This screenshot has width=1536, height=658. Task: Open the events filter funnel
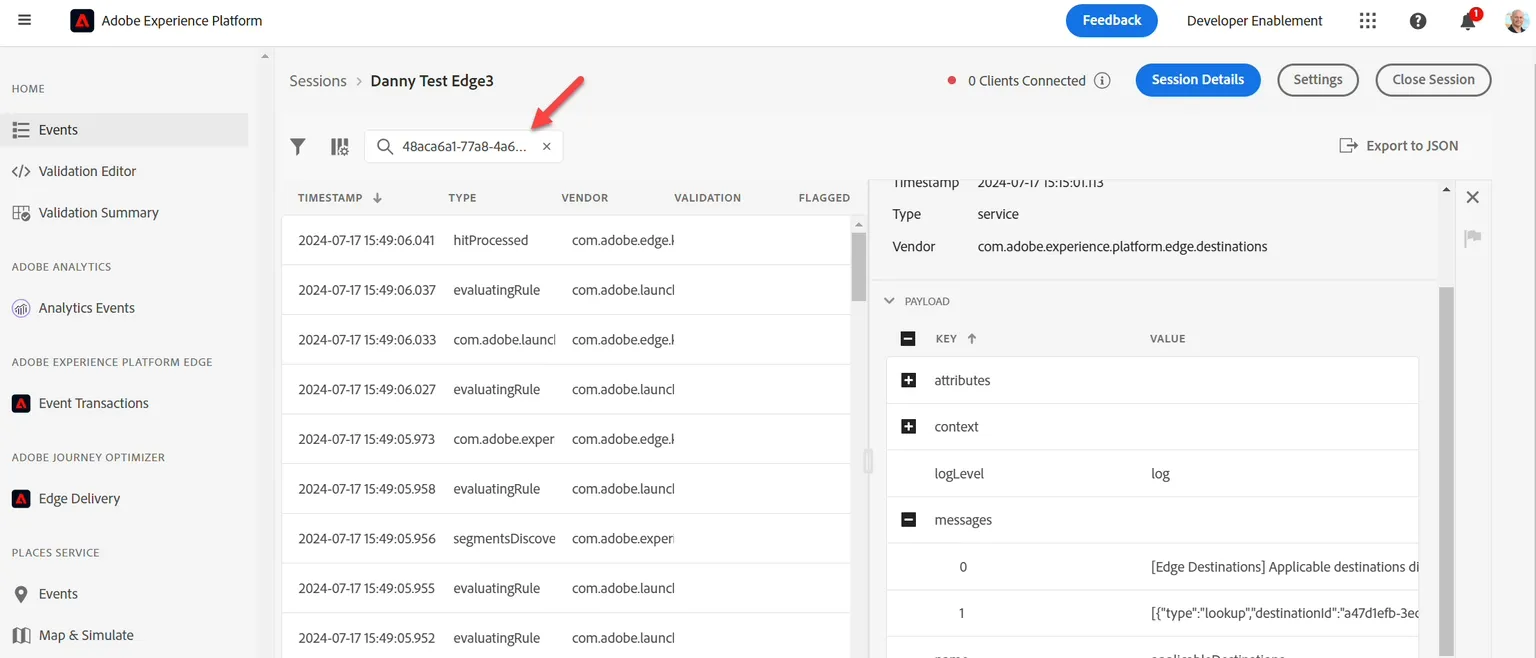(298, 147)
